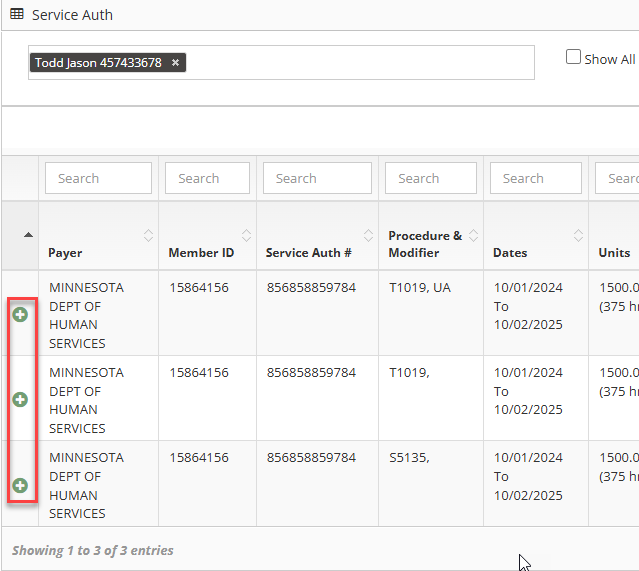Click Member ID 15864156 in the S5135 row

click(x=199, y=458)
